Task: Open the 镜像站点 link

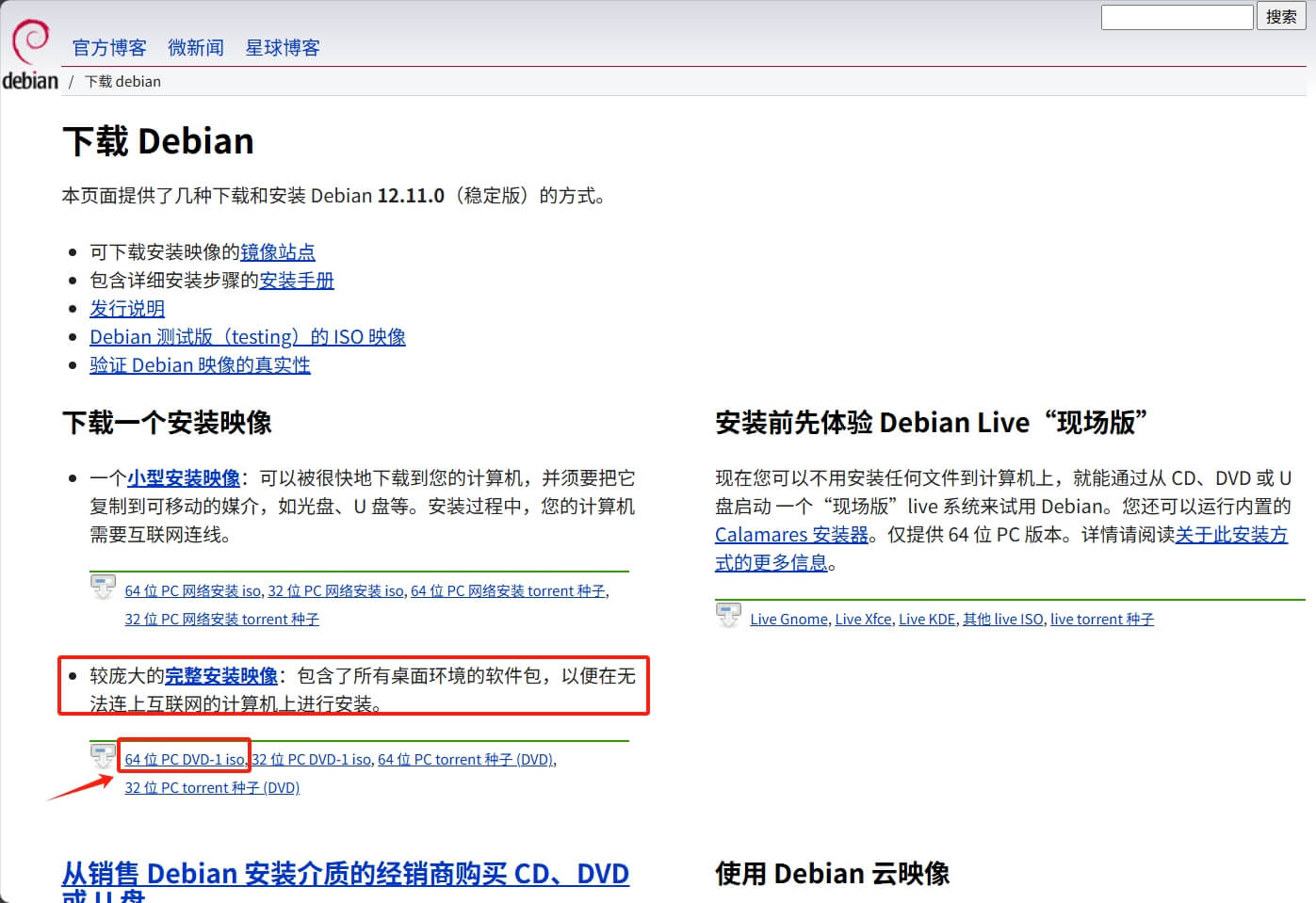Action: pyautogui.click(x=278, y=252)
